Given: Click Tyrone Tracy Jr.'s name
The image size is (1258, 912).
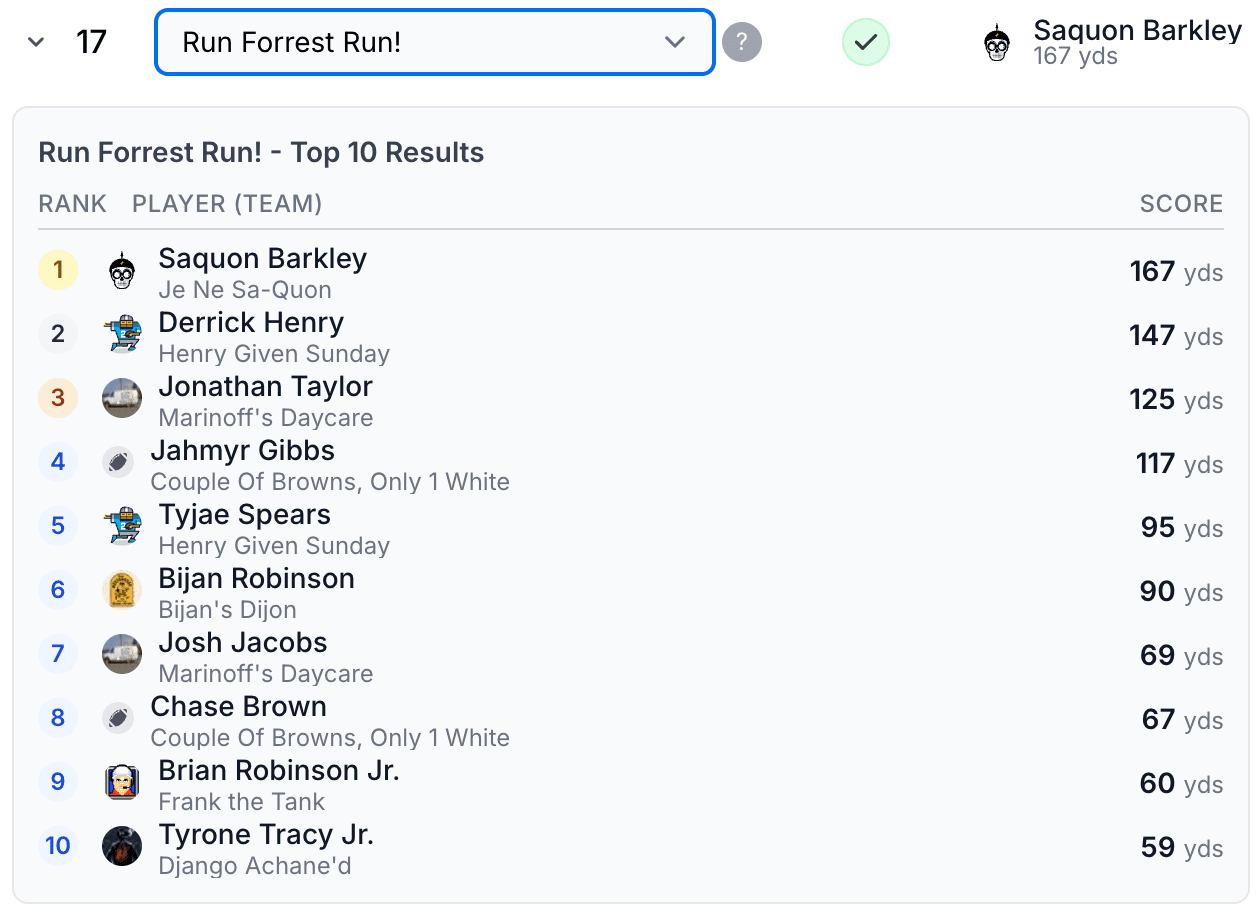Looking at the screenshot, I should 266,834.
